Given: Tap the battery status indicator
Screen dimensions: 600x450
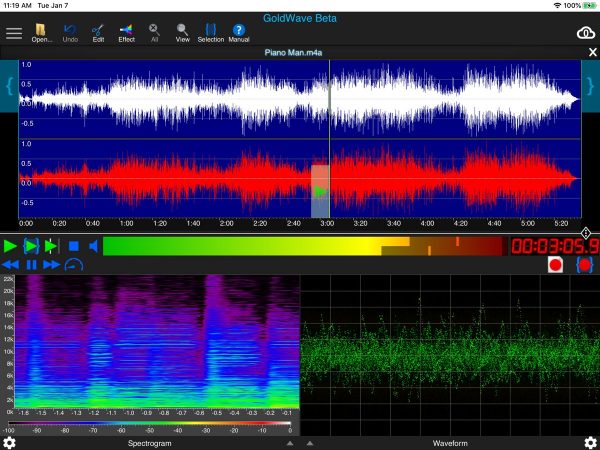Looking at the screenshot, I should point(590,5).
